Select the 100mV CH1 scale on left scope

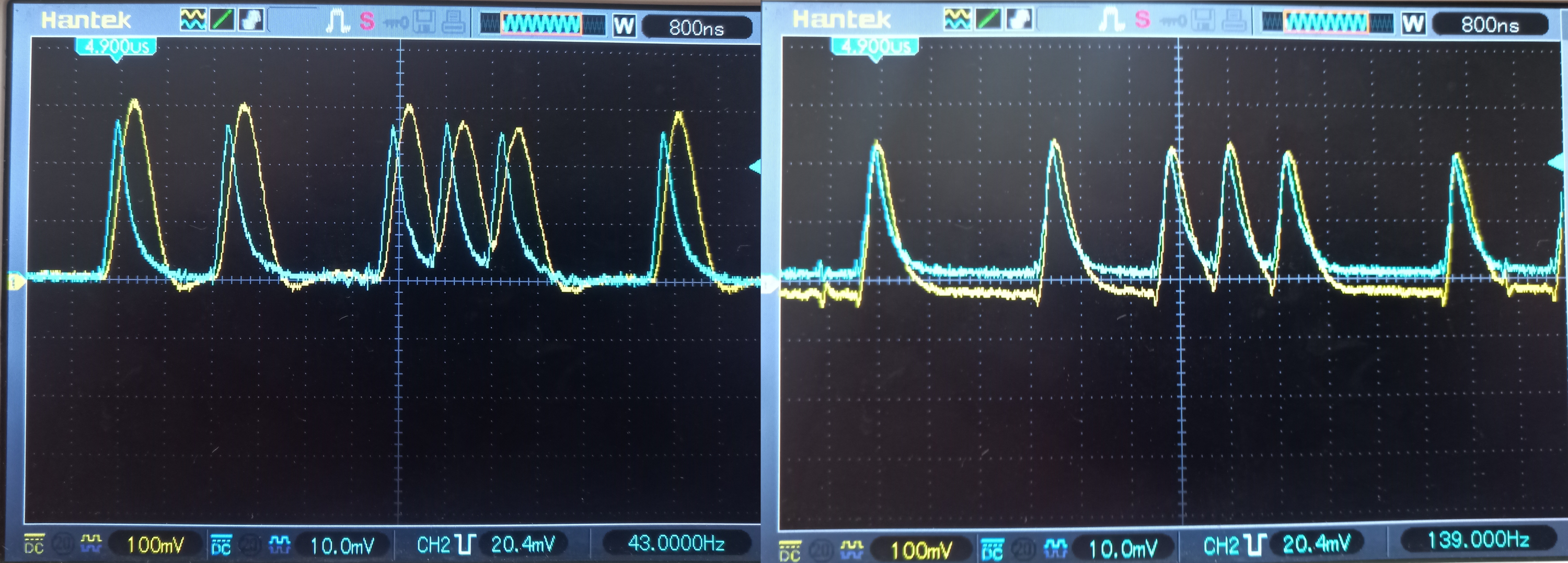pos(155,544)
